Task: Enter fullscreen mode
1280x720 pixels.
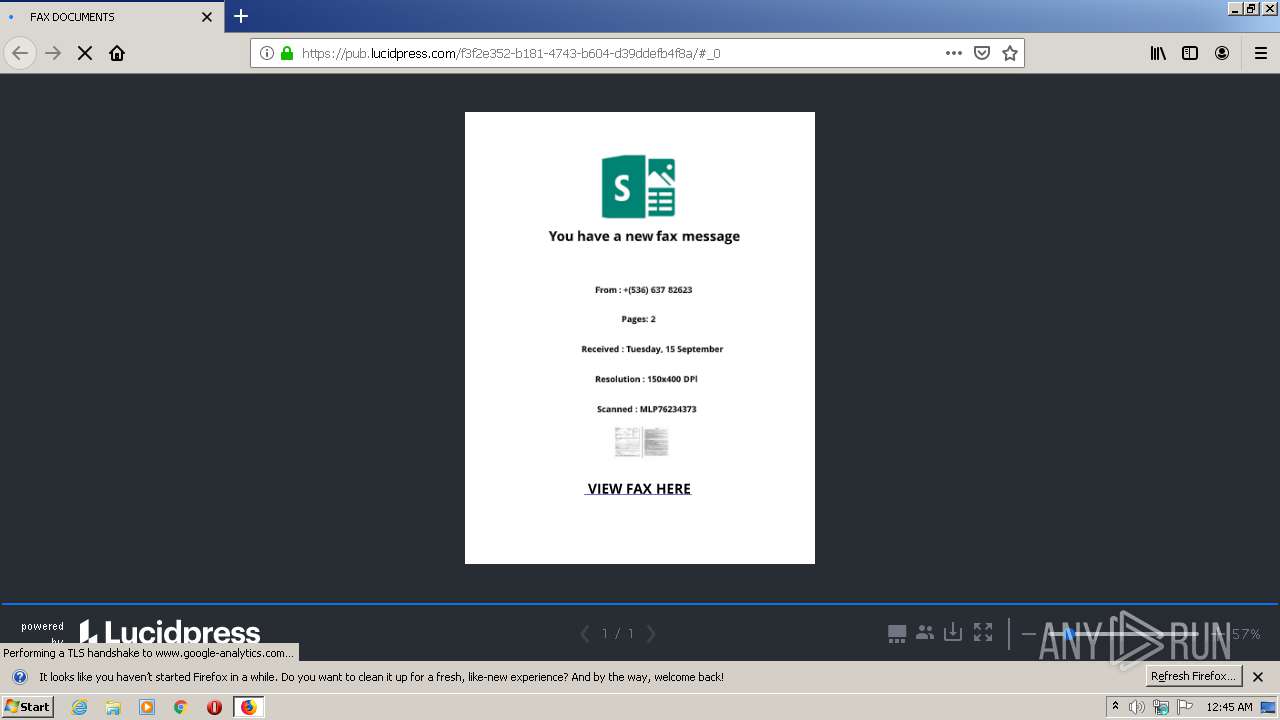Action: [983, 632]
